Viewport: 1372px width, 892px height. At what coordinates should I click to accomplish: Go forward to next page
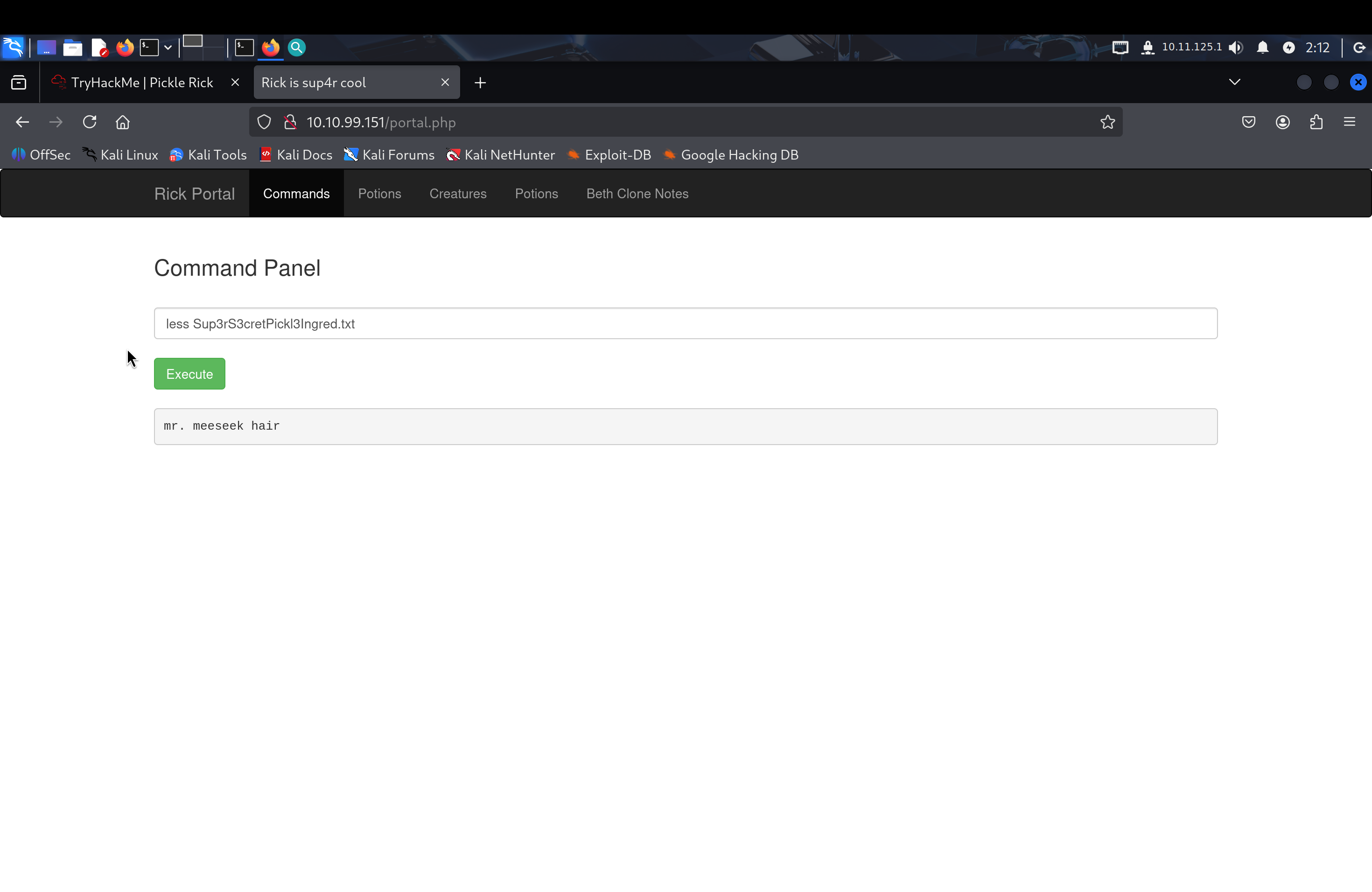coord(56,122)
